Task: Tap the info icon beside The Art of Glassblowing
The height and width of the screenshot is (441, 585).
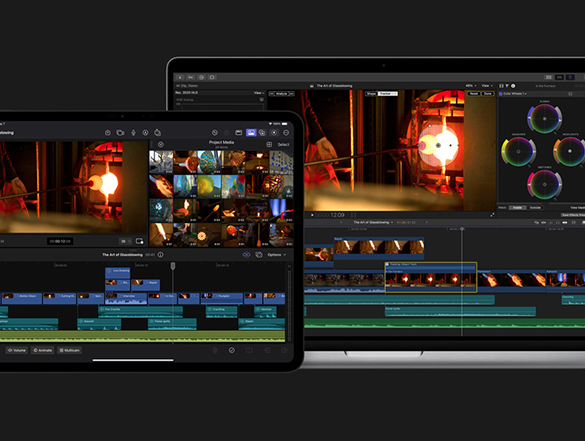Action: pyautogui.click(x=160, y=255)
